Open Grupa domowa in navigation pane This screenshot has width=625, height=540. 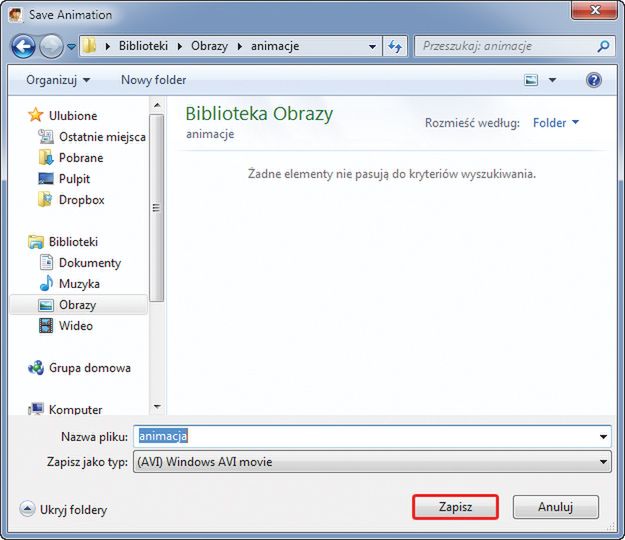(x=90, y=368)
